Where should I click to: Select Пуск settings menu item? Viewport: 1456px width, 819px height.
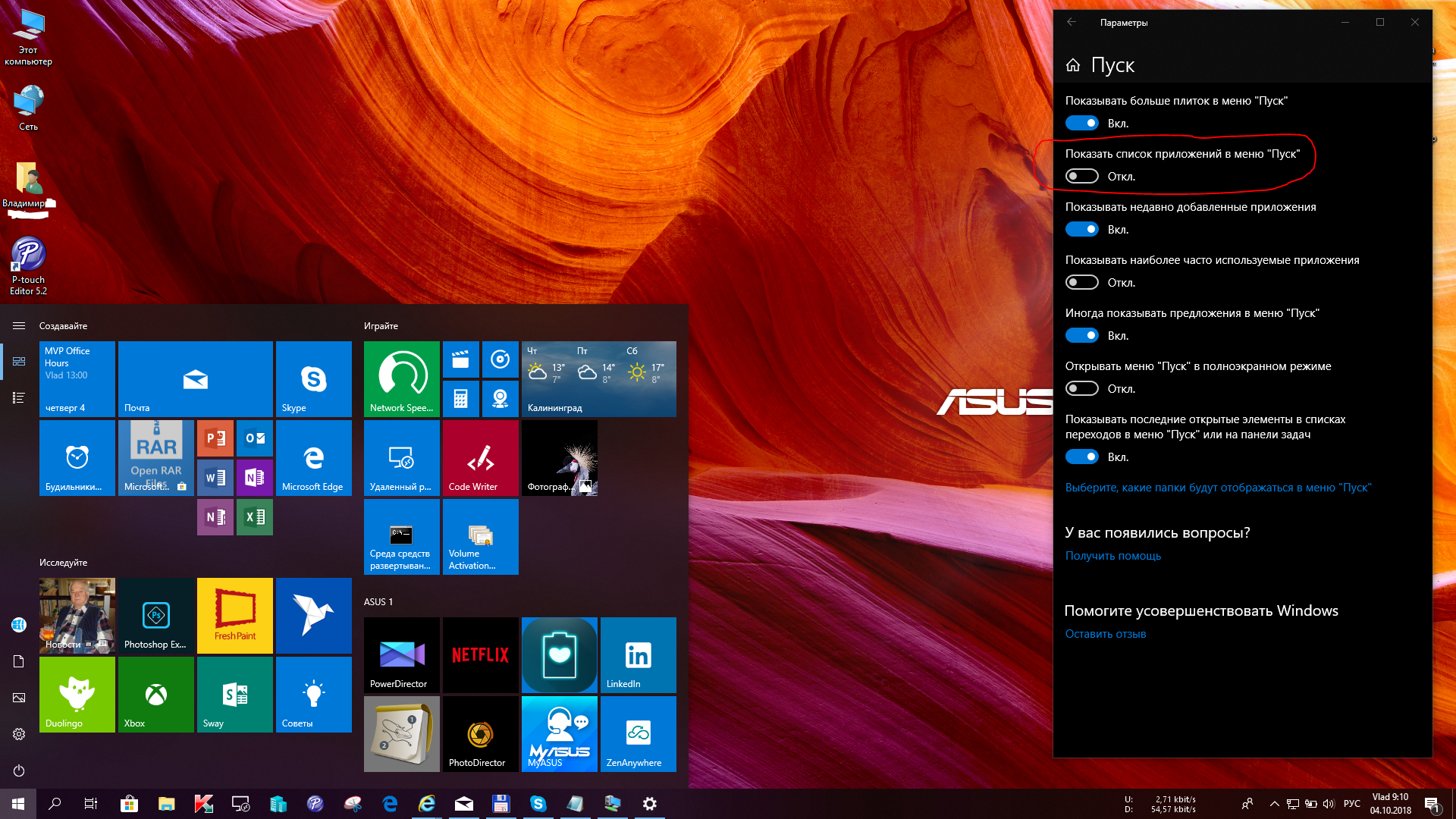1113,64
